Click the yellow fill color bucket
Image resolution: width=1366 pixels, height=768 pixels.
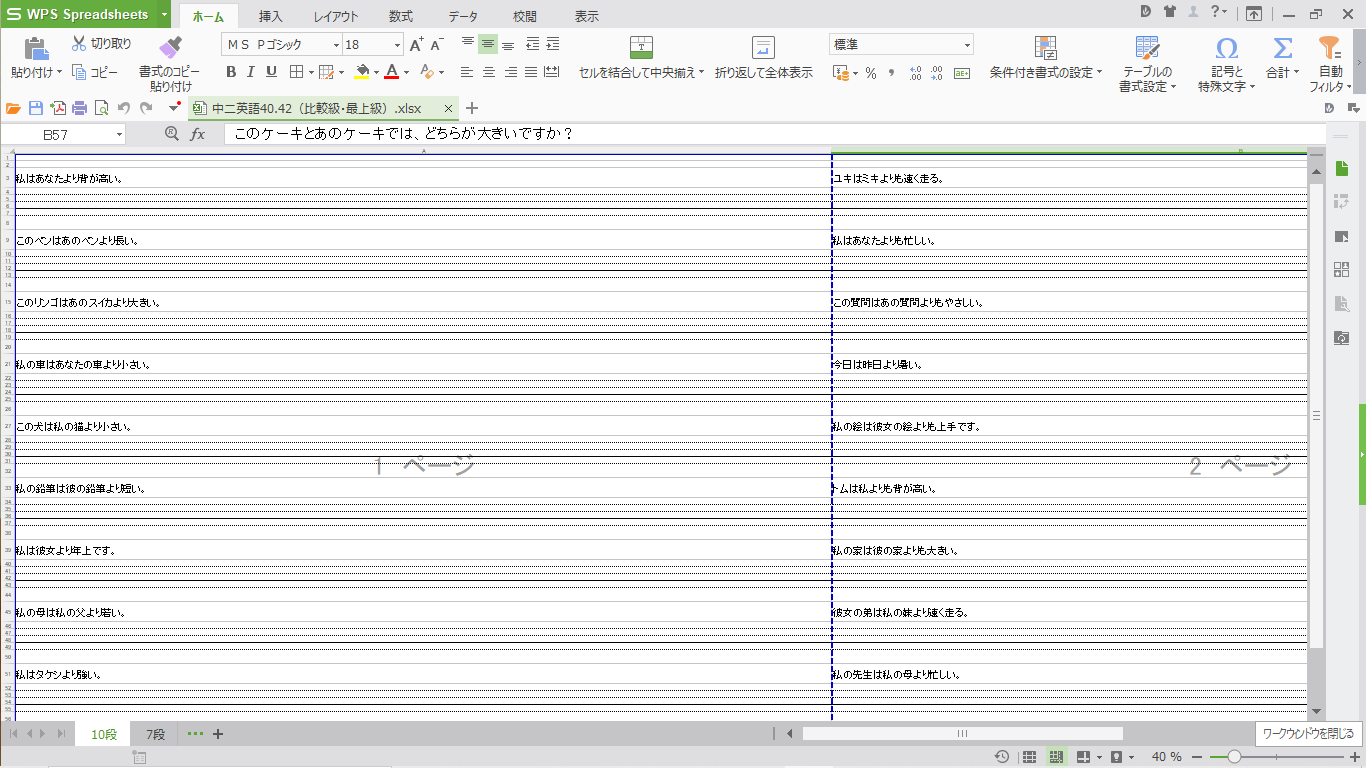point(363,72)
